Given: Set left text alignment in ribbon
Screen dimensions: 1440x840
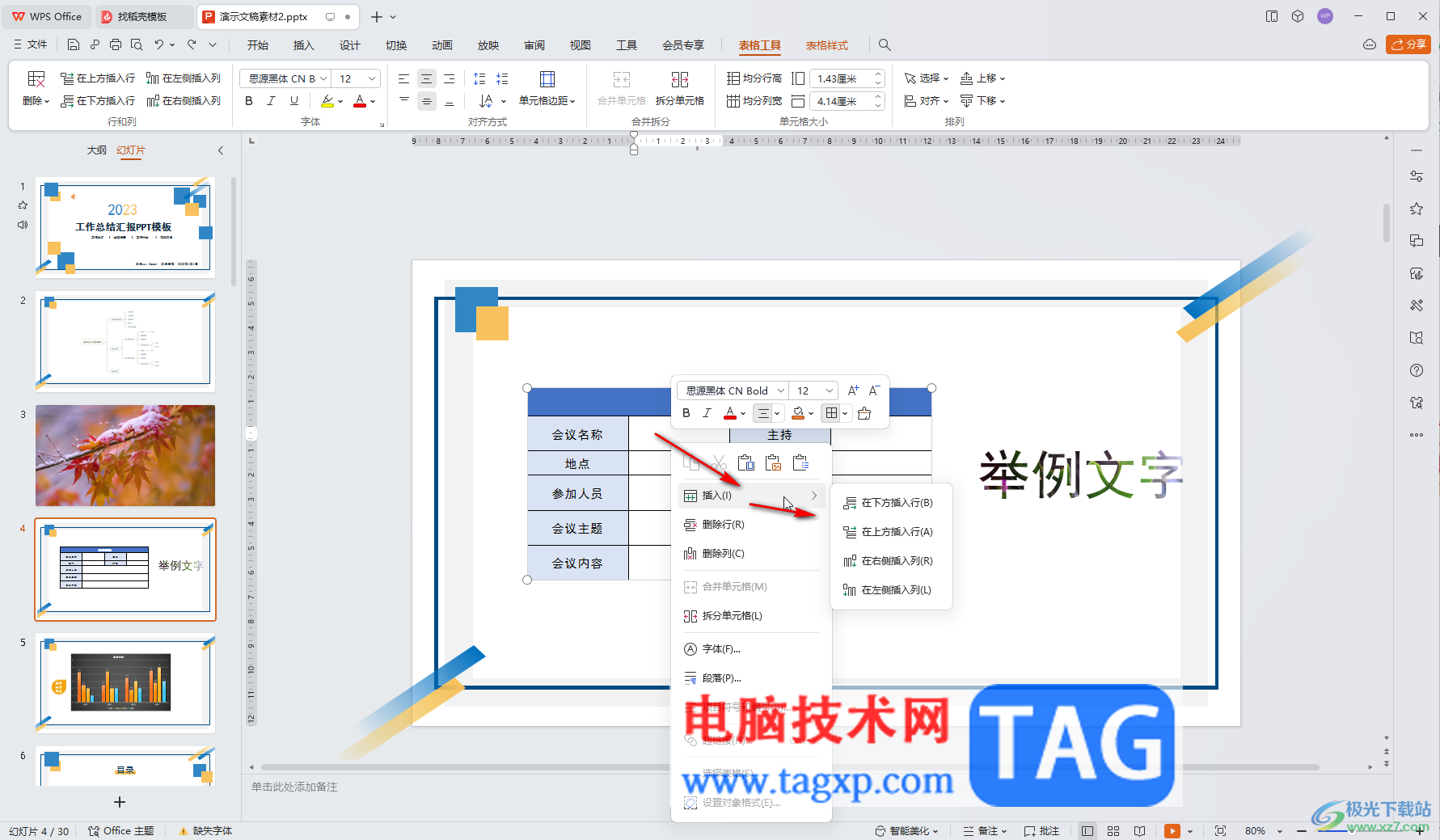Looking at the screenshot, I should click(x=403, y=78).
